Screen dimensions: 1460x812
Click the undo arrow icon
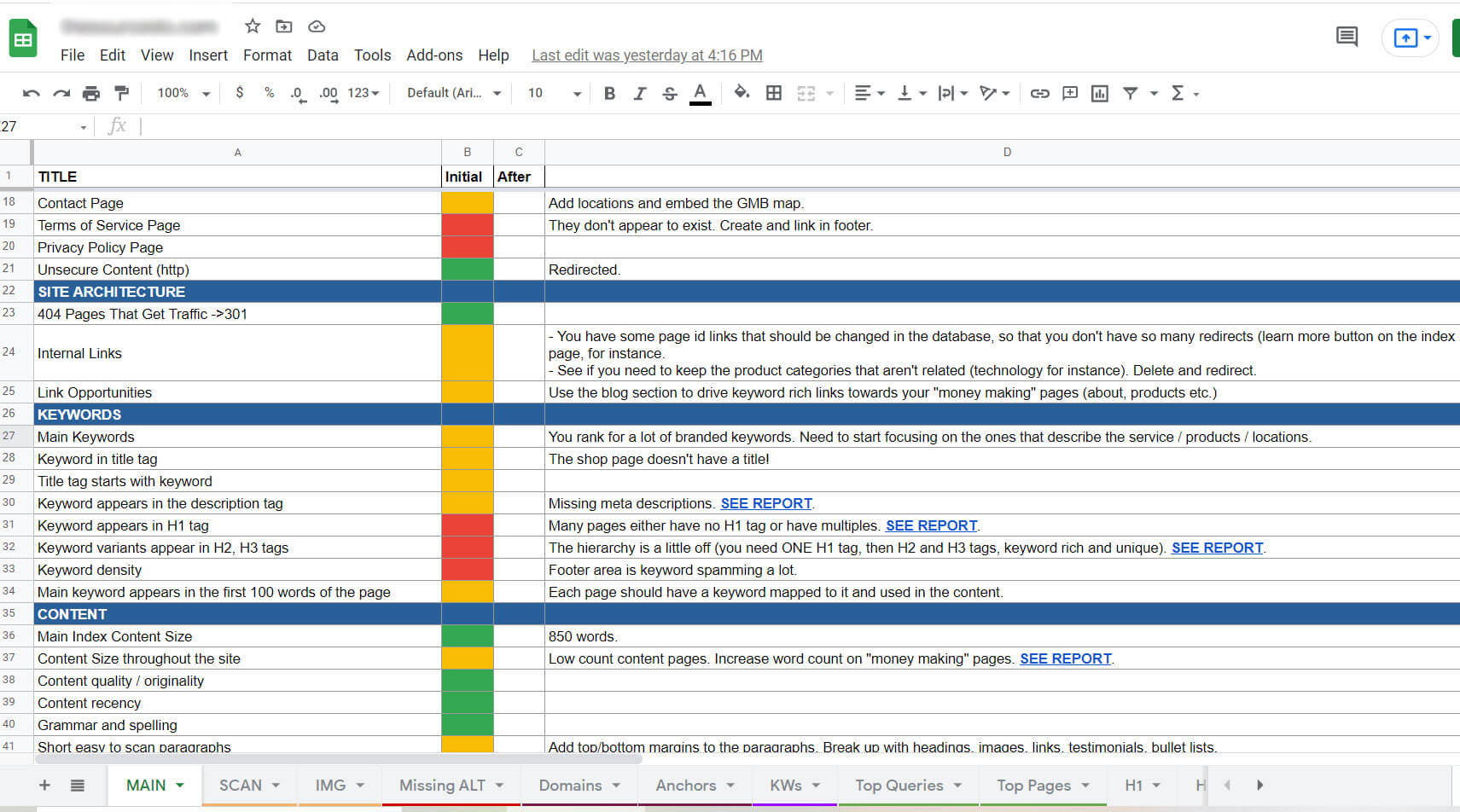(32, 93)
